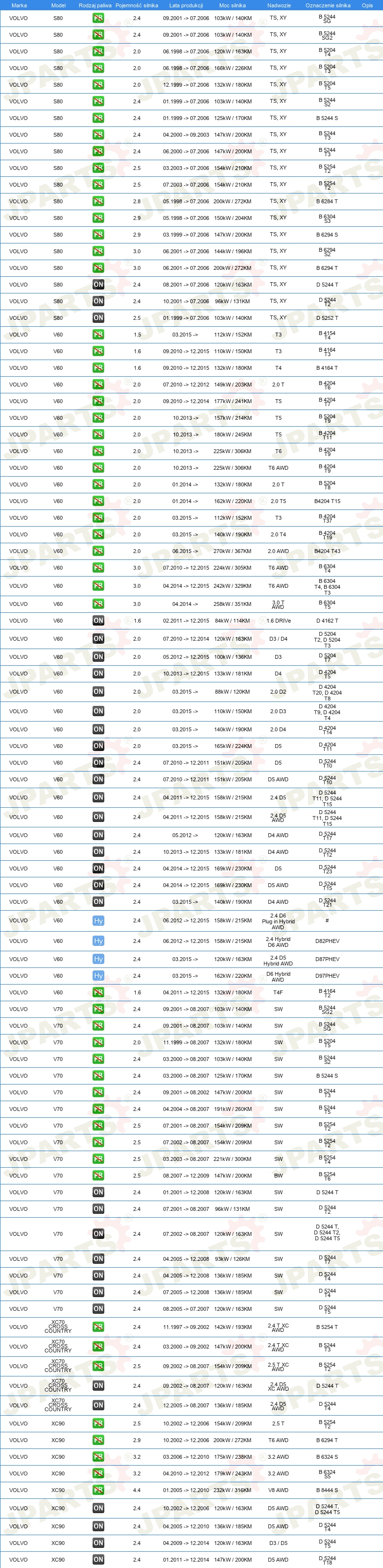Click diesel icon in V60 1.6 DRIVe row
Screen dimensions: 383x1568
[98, 621]
